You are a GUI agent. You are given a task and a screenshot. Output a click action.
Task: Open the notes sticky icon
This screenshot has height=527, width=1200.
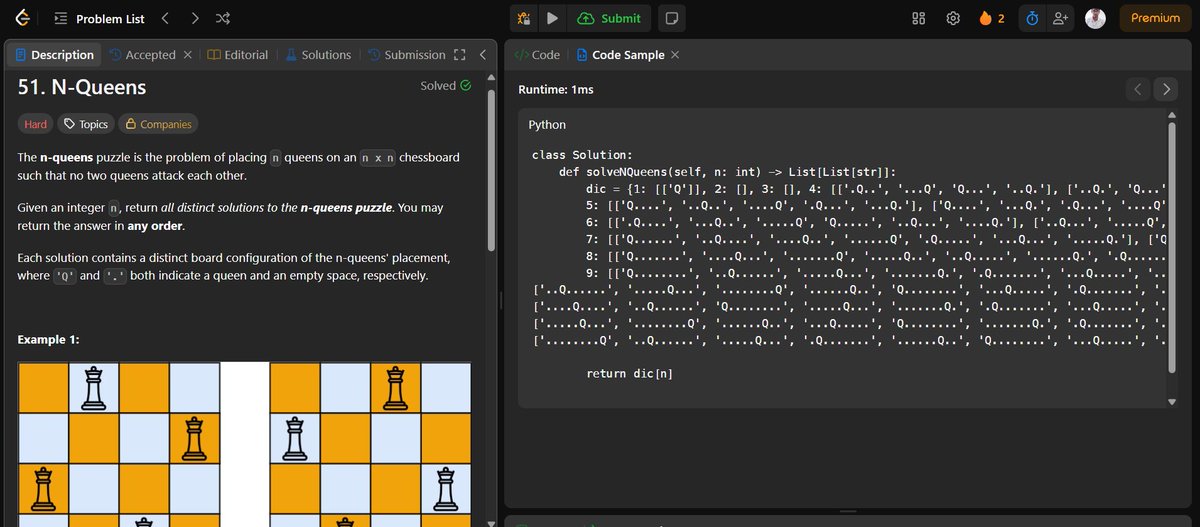673,18
